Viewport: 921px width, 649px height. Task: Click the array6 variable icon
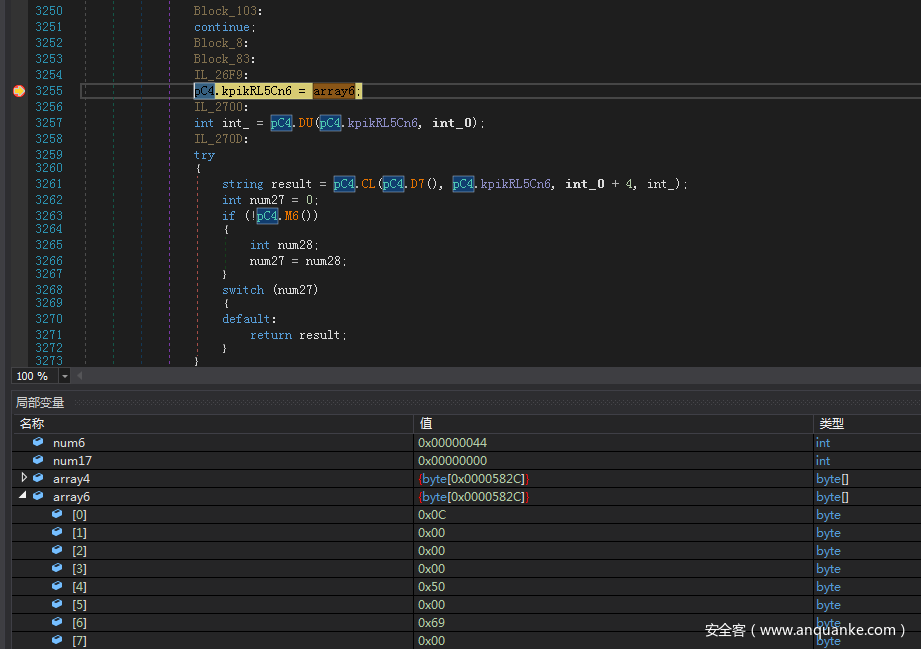click(x=38, y=496)
